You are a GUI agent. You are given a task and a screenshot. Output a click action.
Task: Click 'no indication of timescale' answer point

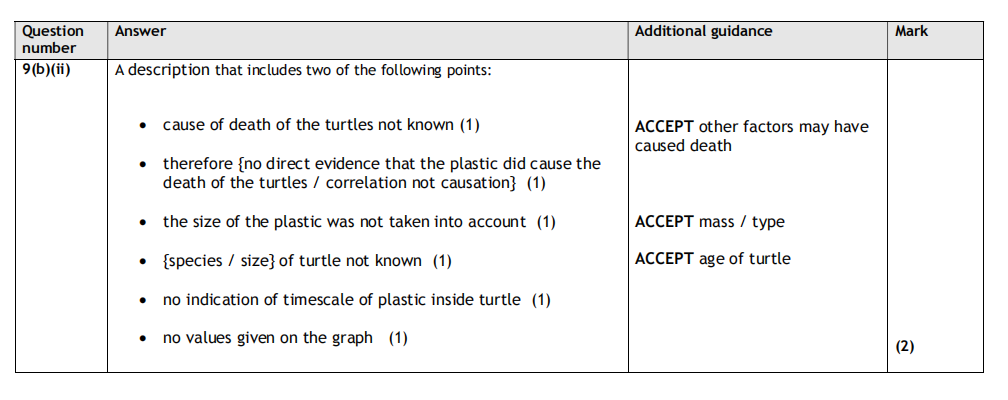(356, 299)
